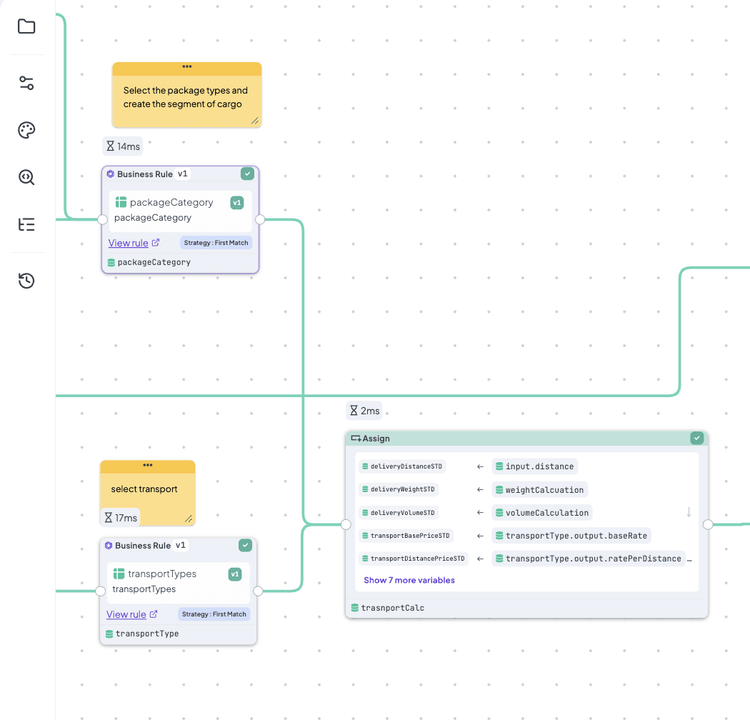750x720 pixels.
Task: Expand Show 7 more variables
Action: tap(409, 580)
